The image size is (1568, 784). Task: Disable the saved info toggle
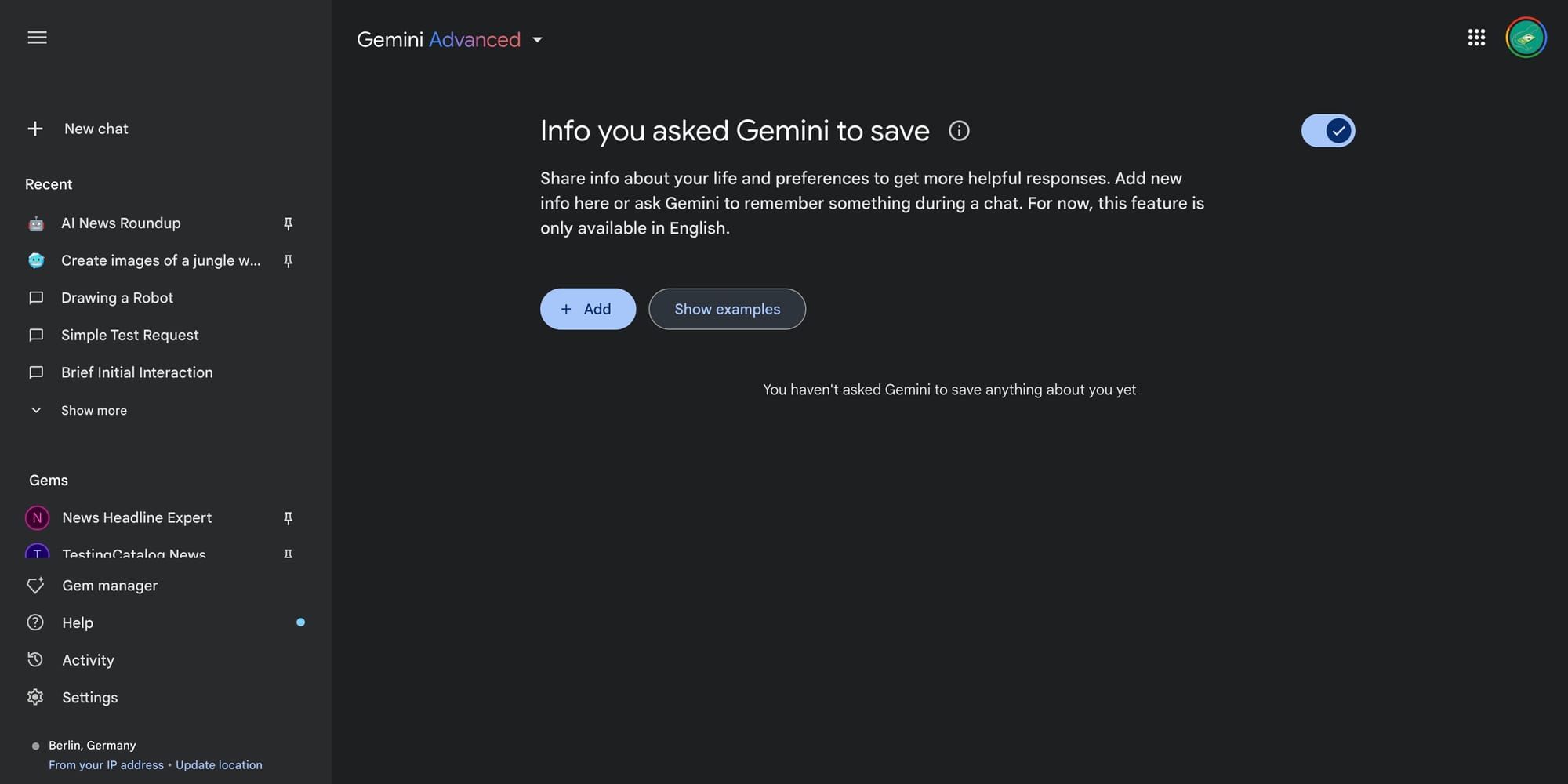click(x=1327, y=131)
